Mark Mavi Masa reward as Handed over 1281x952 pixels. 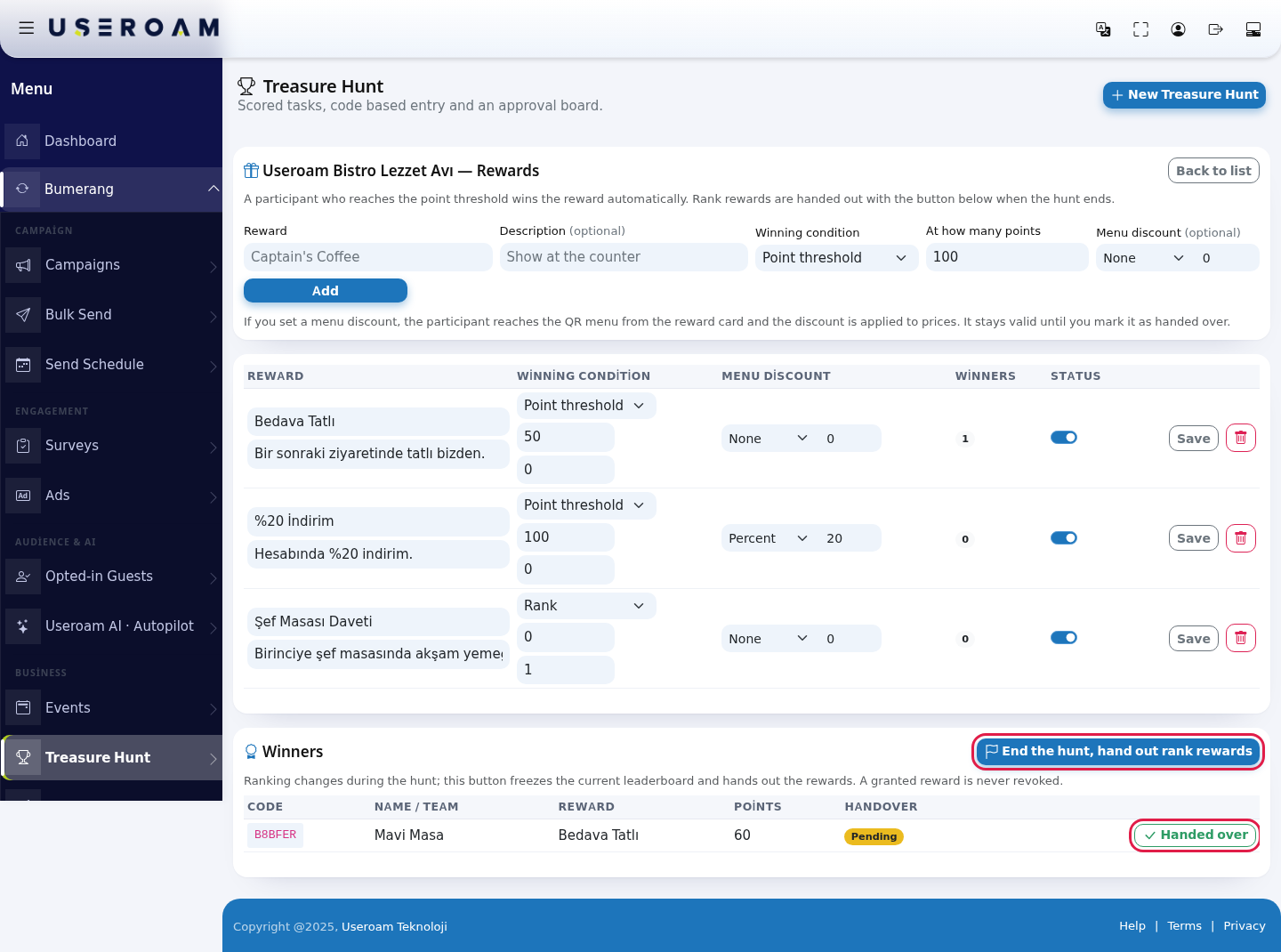point(1196,835)
